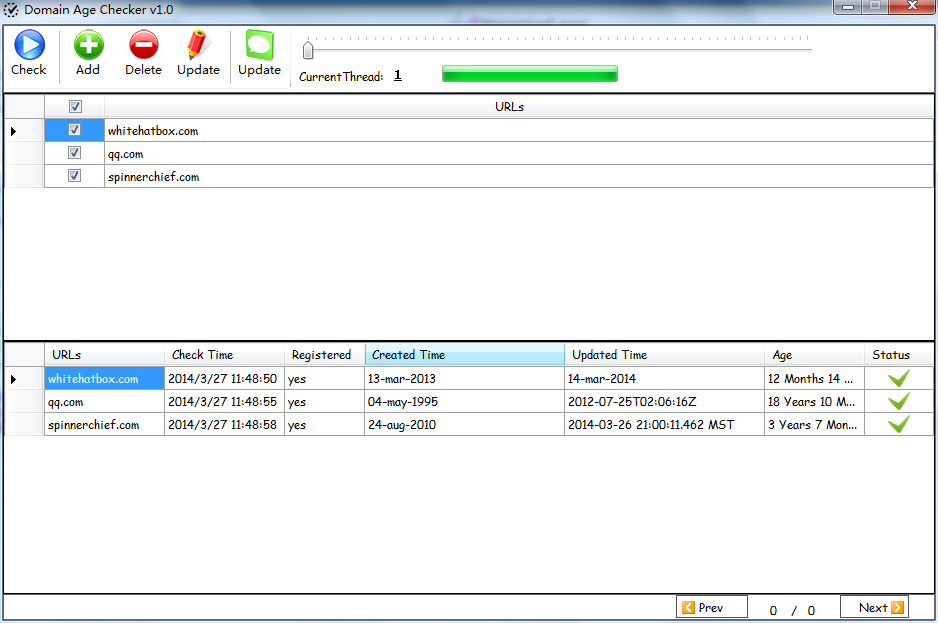Uncheck the qq.com checkbox
The width and height of the screenshot is (938, 623).
(x=75, y=153)
